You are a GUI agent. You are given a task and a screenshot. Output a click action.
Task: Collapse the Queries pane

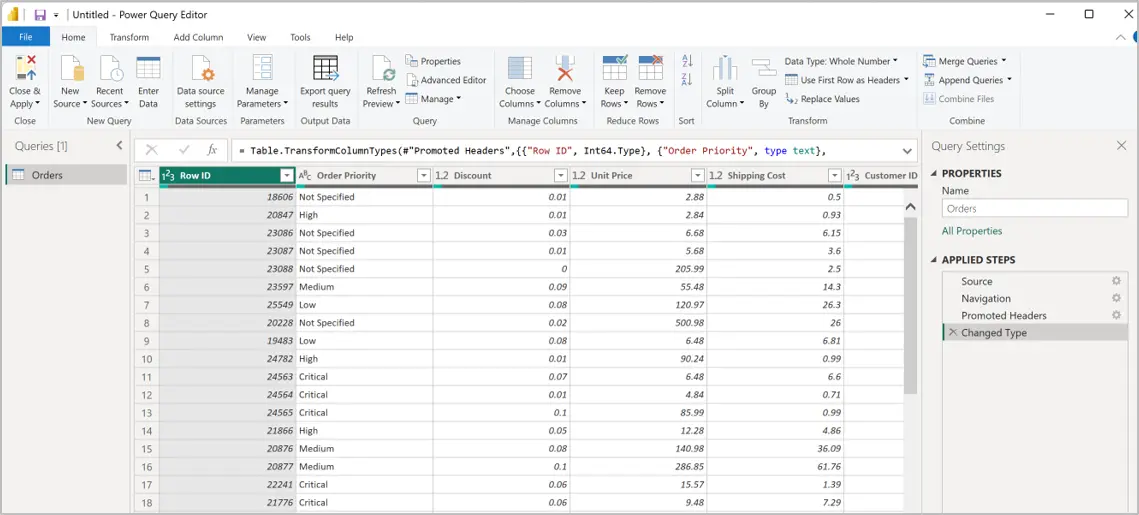pyautogui.click(x=120, y=146)
